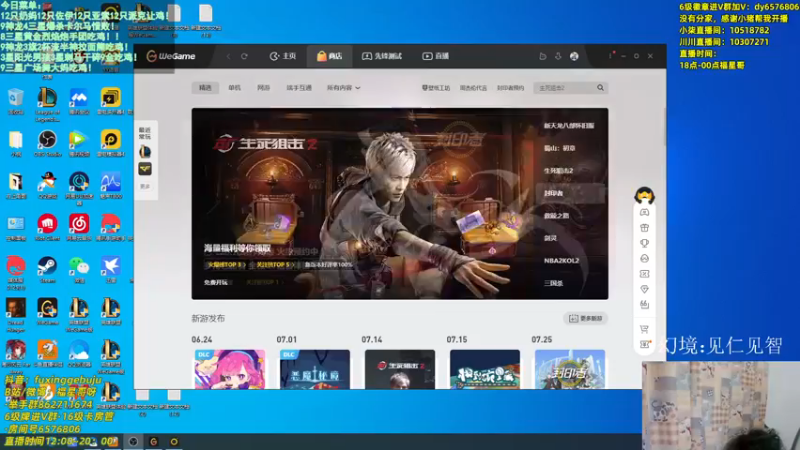800x450 pixels.
Task: Select the 单机 single-player filter
Action: point(235,88)
